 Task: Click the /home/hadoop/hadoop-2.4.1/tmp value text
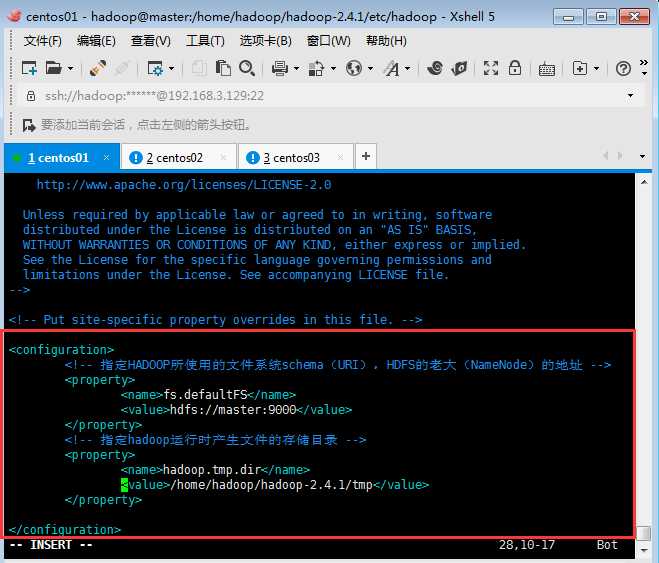tap(272, 485)
